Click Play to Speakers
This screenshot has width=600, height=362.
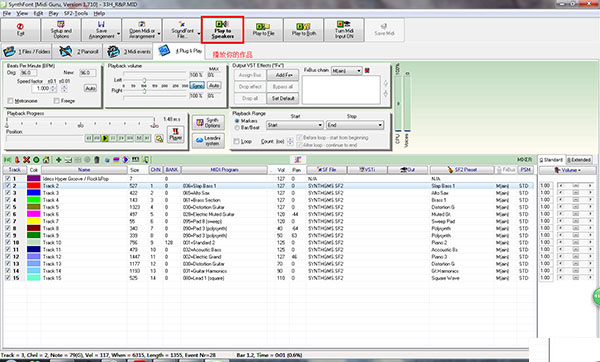pos(223,30)
